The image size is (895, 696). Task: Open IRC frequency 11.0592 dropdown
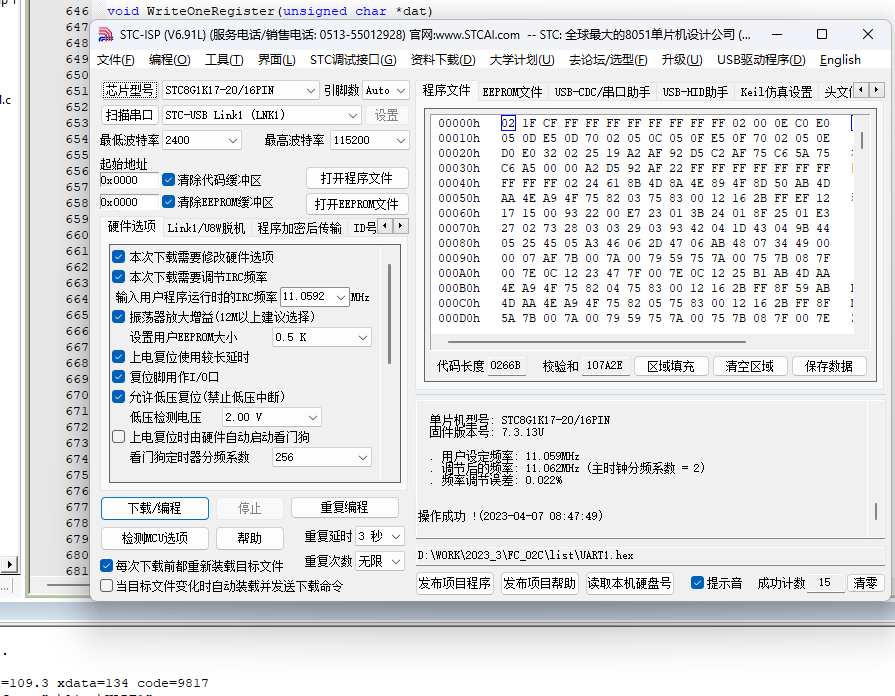click(315, 297)
